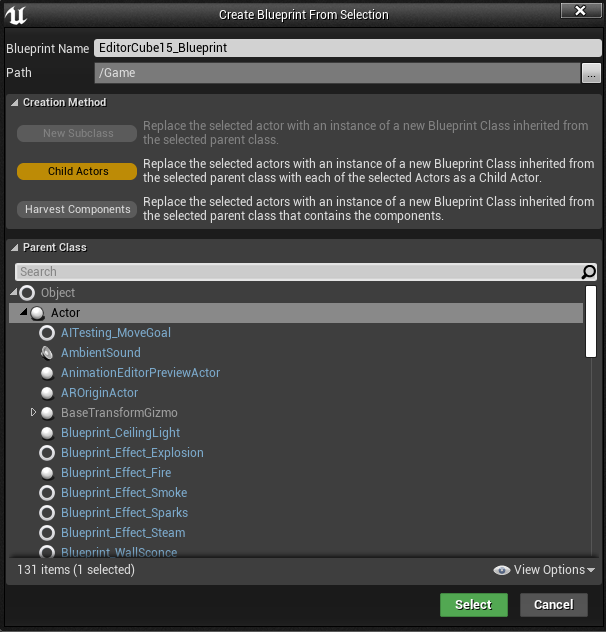
Task: Choose the New Subclass creation method
Action: click(x=77, y=133)
